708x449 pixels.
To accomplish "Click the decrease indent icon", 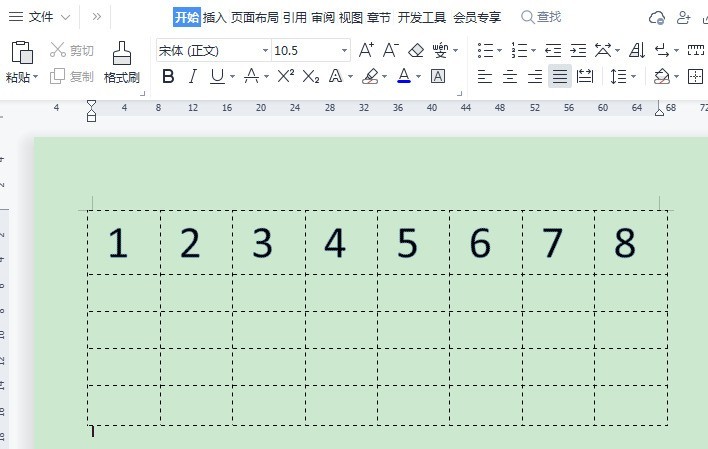I will pos(553,50).
